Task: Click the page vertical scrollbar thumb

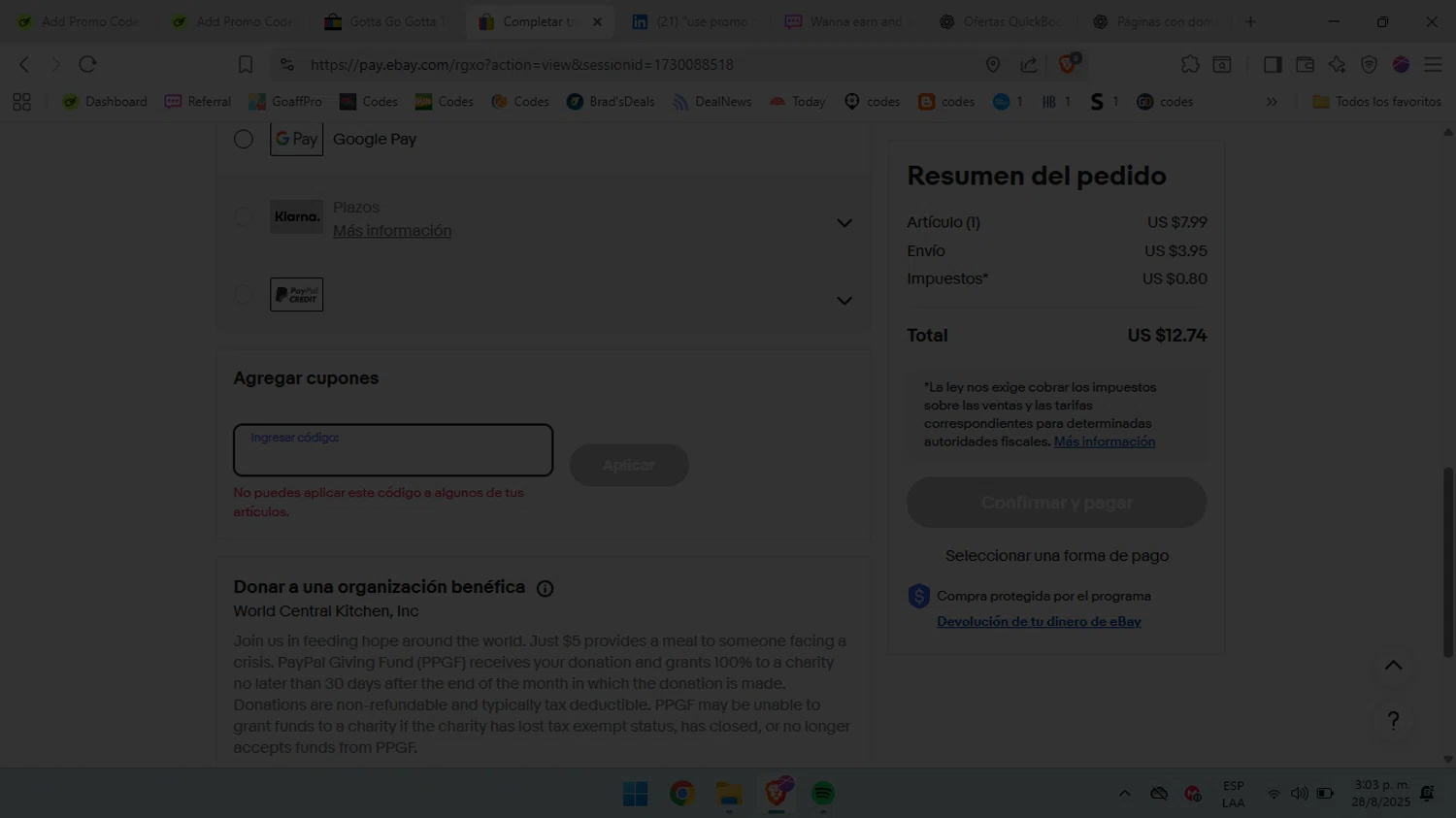Action: [x=1448, y=563]
